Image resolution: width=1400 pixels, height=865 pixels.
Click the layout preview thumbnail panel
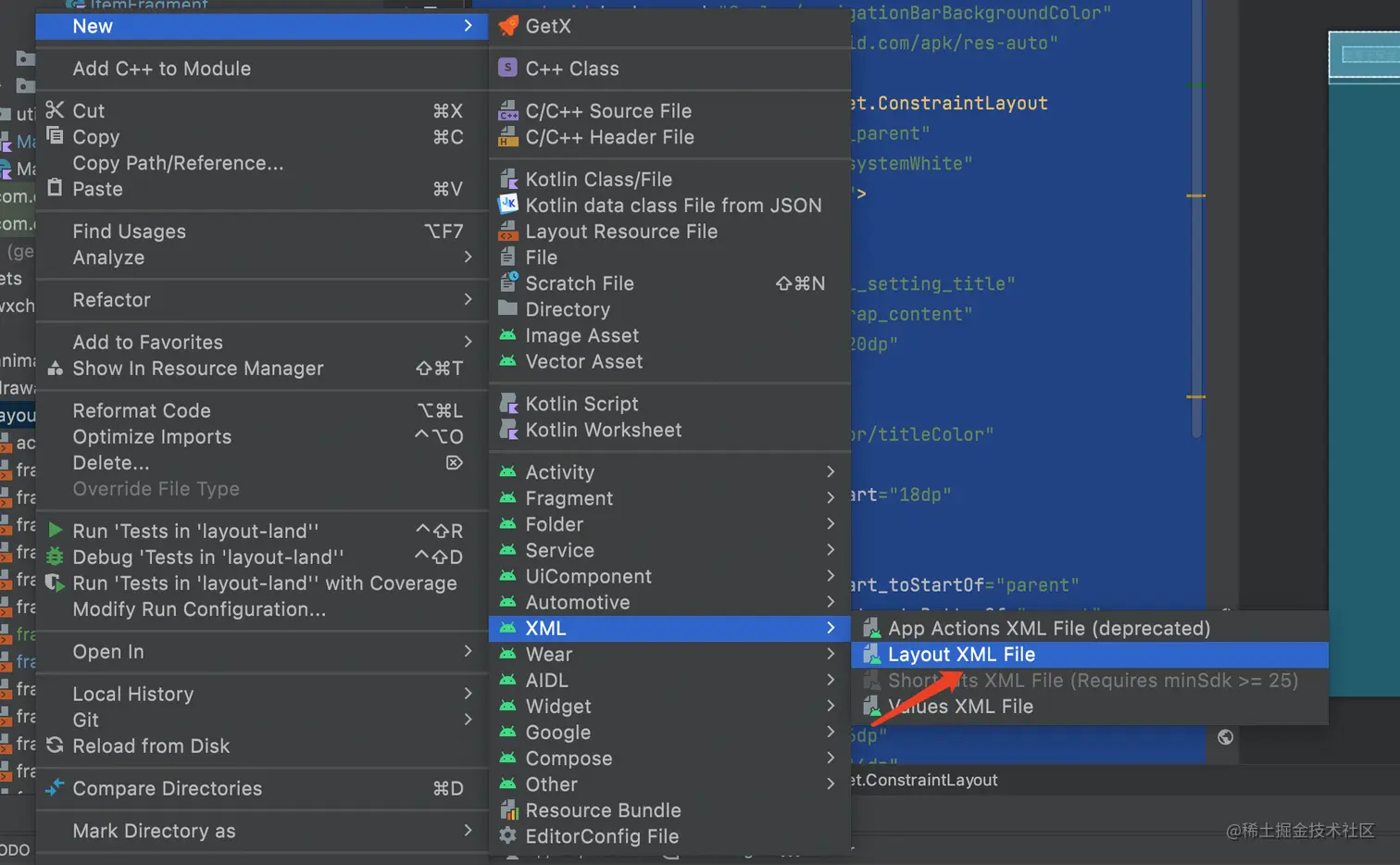point(1364,56)
